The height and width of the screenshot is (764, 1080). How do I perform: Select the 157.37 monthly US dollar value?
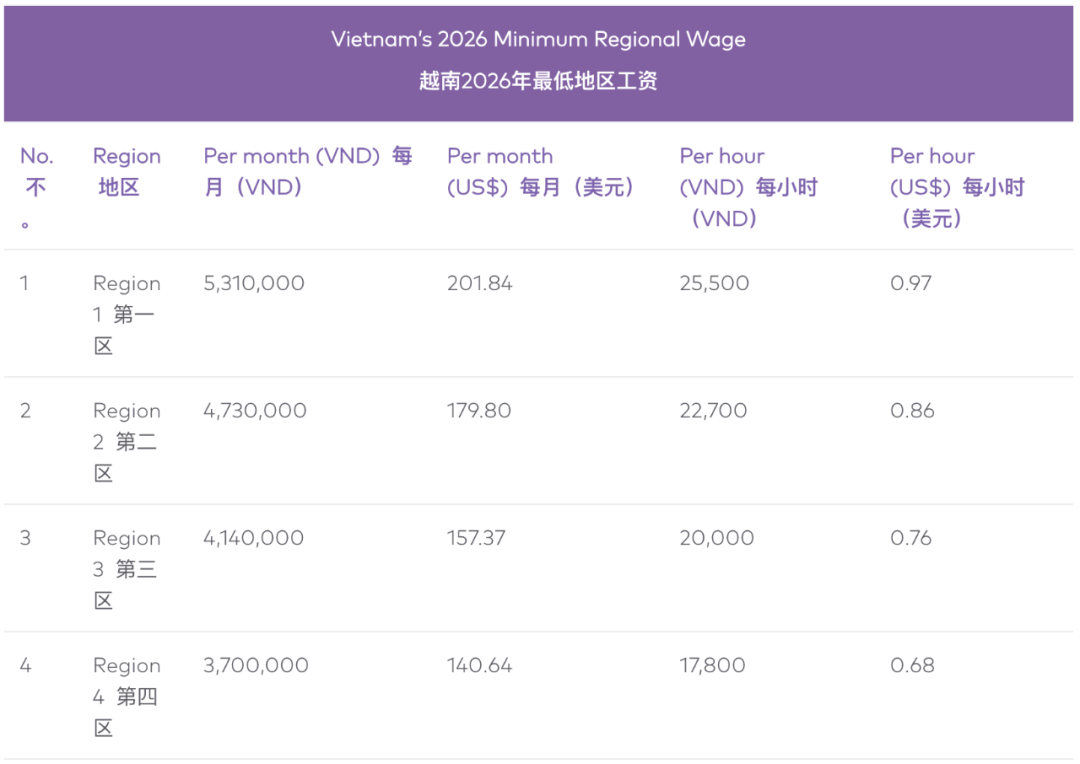click(x=476, y=537)
